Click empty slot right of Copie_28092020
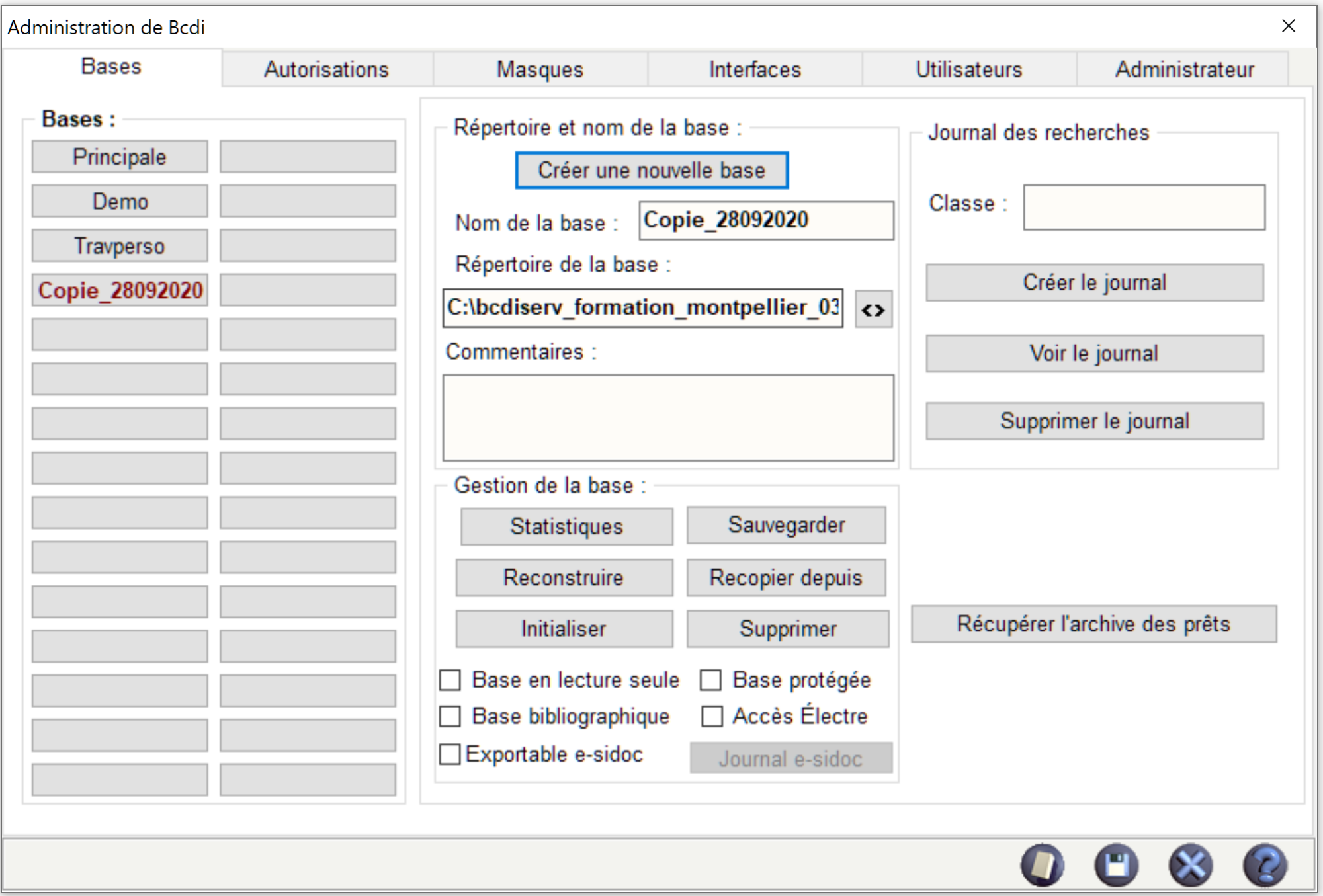 coord(308,290)
